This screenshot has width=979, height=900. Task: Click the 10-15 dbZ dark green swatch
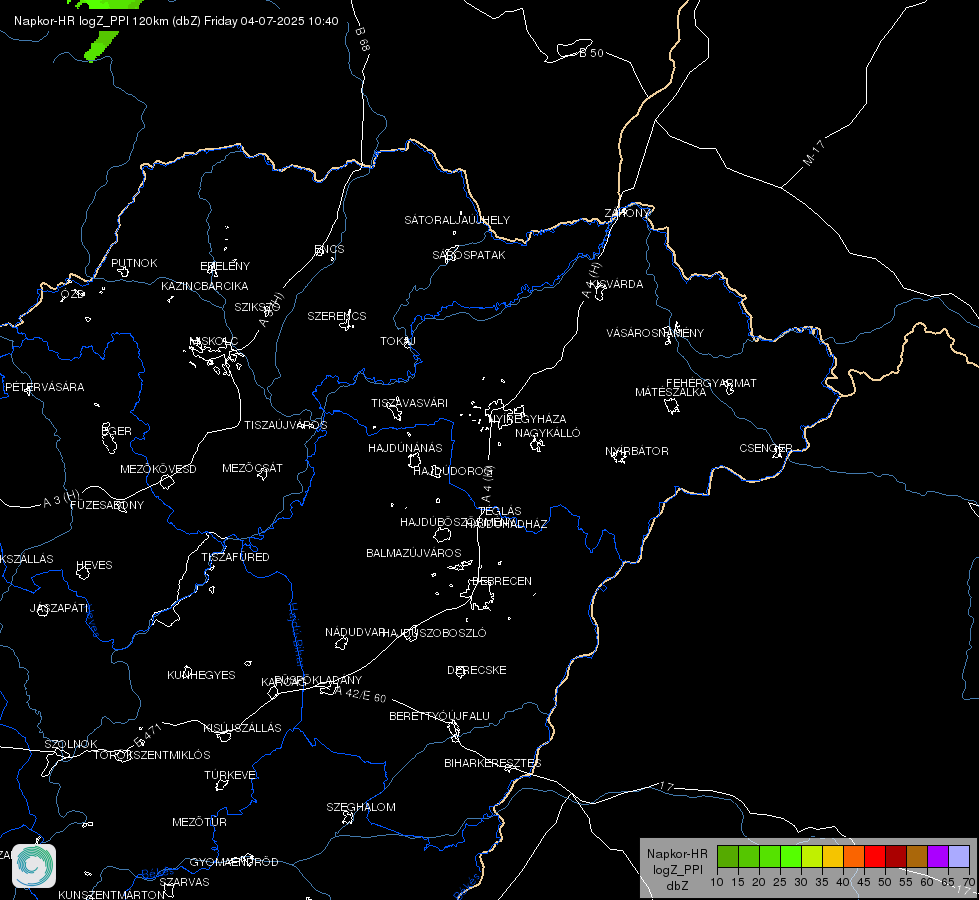[727, 856]
